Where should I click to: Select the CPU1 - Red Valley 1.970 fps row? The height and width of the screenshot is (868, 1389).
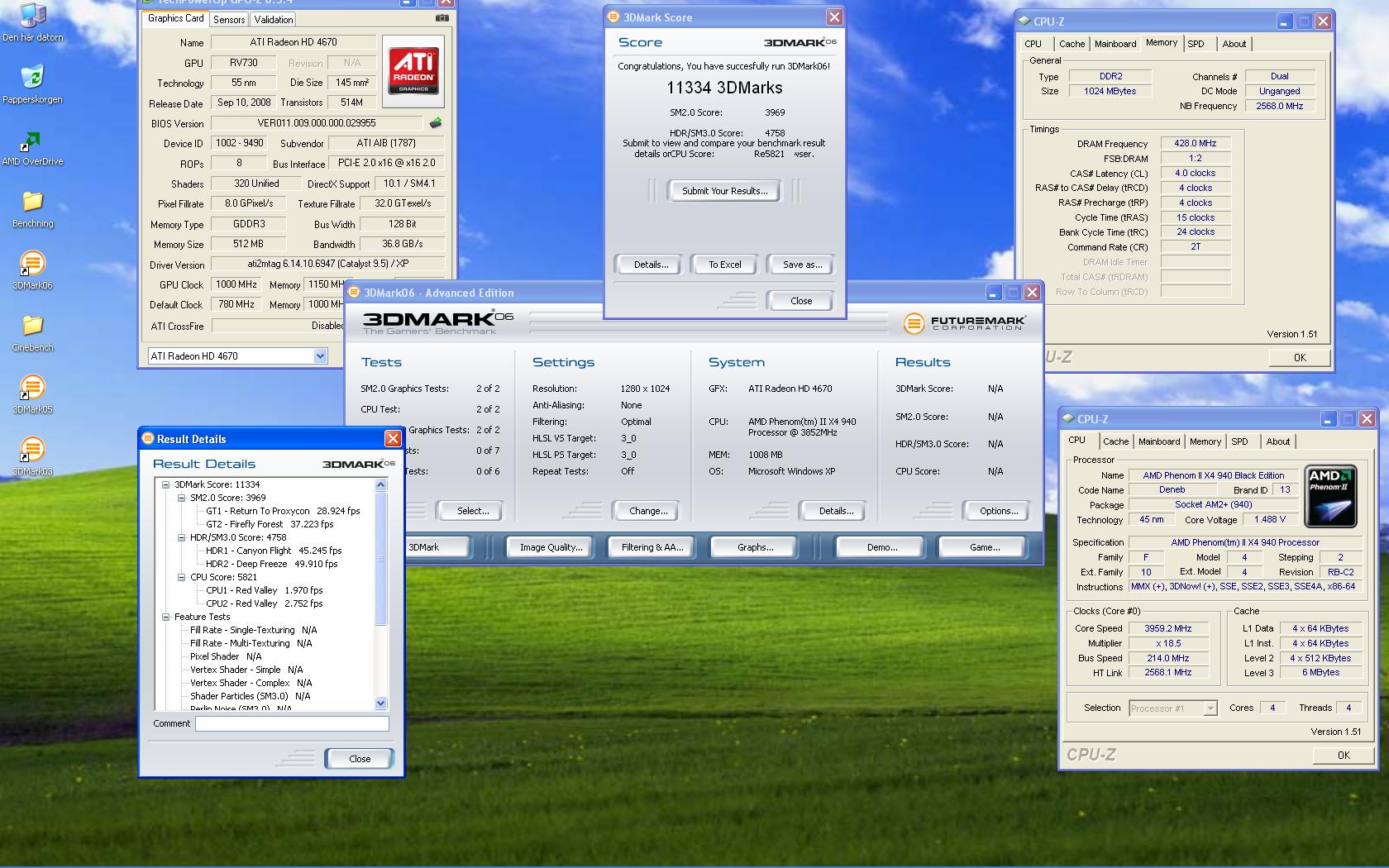(x=264, y=590)
